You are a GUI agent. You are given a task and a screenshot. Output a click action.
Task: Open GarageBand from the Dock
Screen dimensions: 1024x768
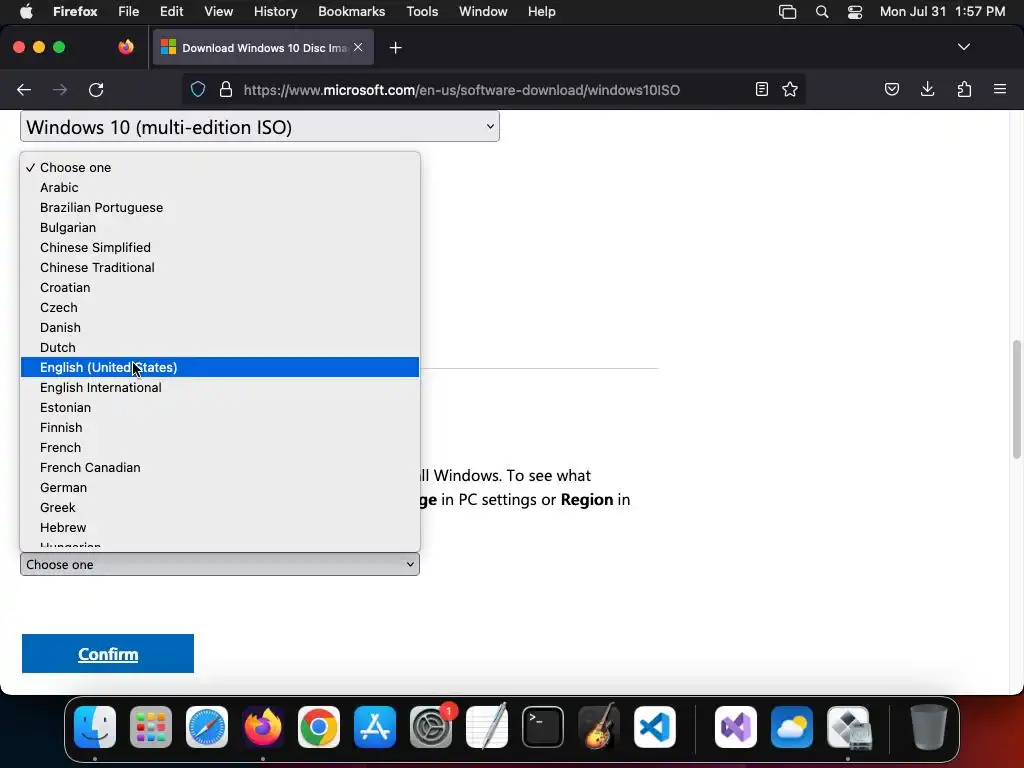coord(599,727)
